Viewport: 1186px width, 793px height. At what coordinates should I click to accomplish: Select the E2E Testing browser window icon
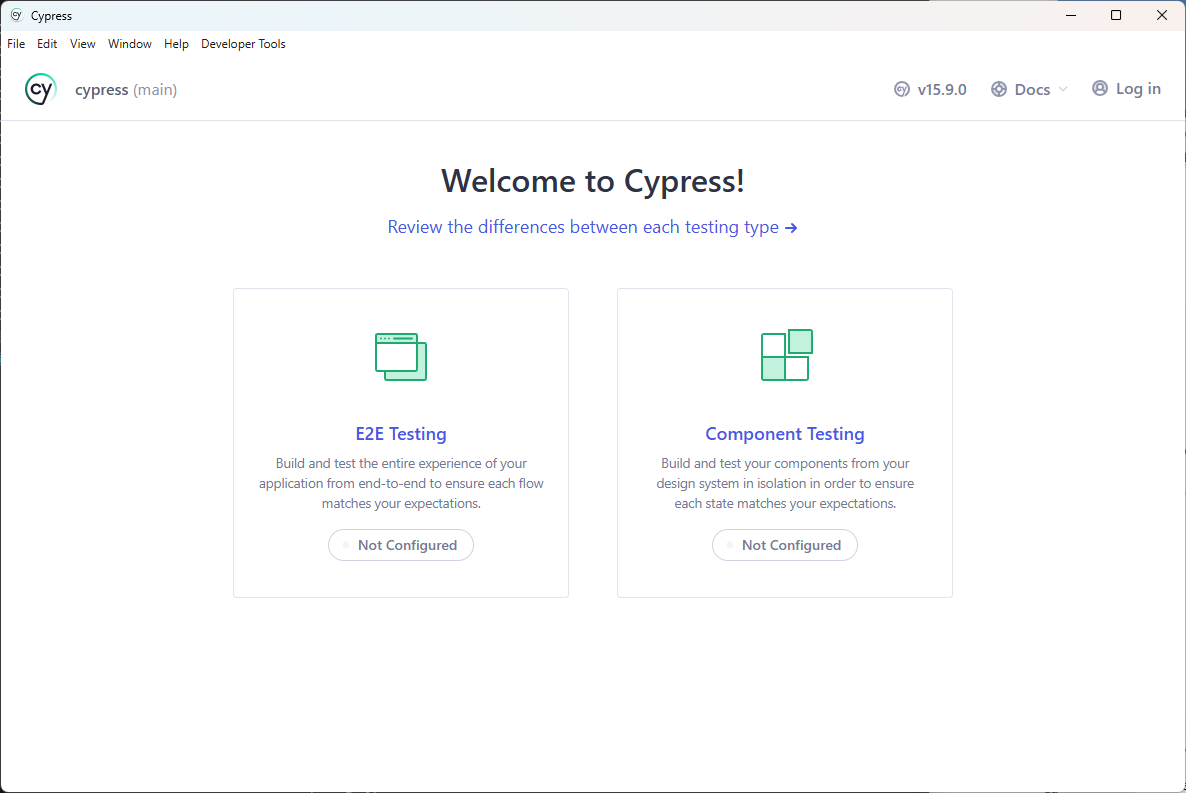pyautogui.click(x=401, y=356)
